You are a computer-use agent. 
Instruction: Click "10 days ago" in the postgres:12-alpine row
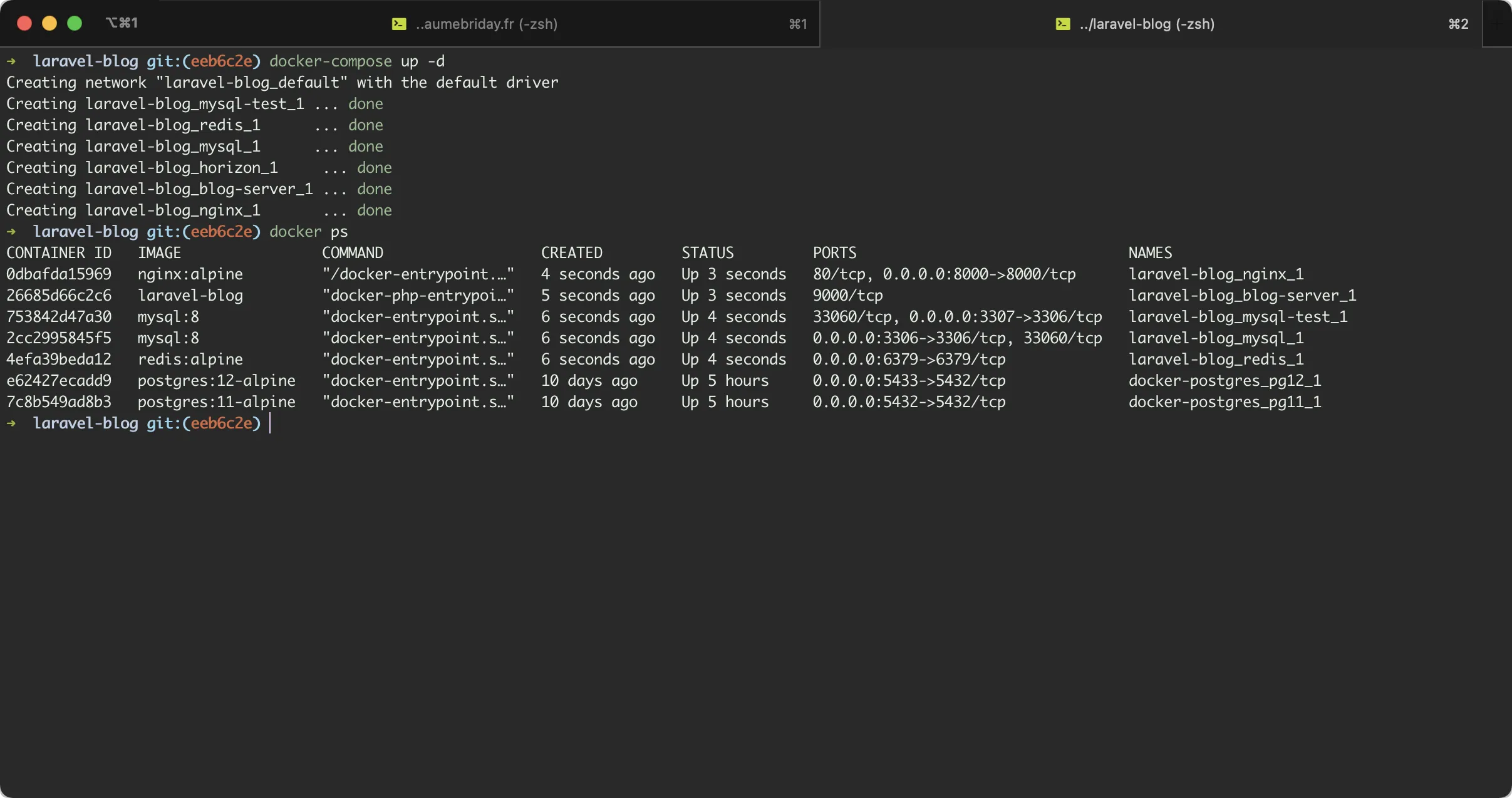(589, 381)
